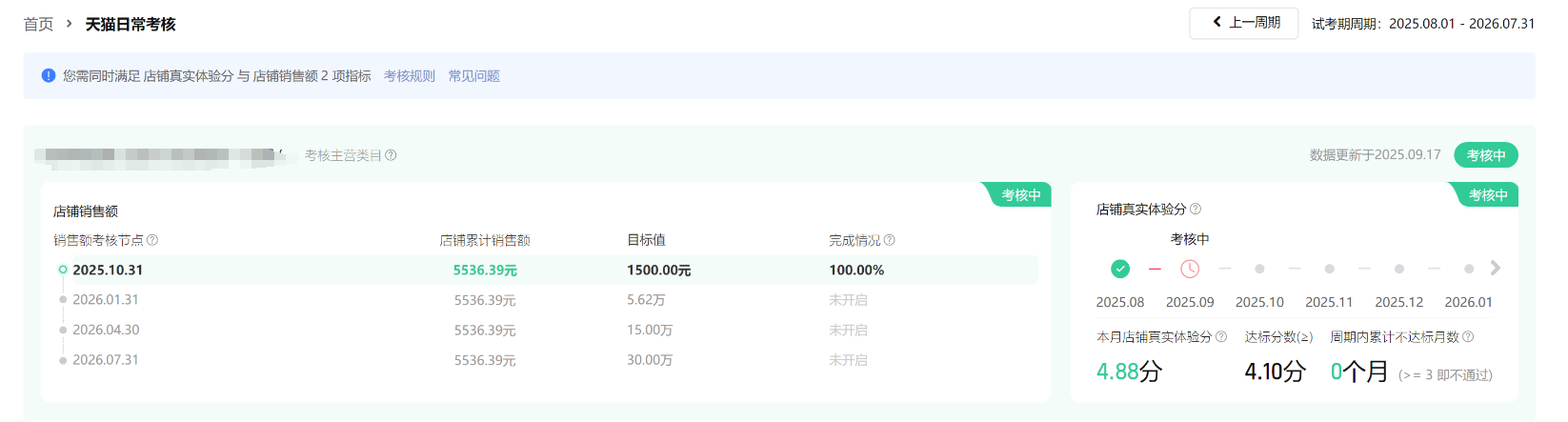Click help icon beside 销售额考核节点
The width and height of the screenshot is (1568, 422).
click(152, 240)
